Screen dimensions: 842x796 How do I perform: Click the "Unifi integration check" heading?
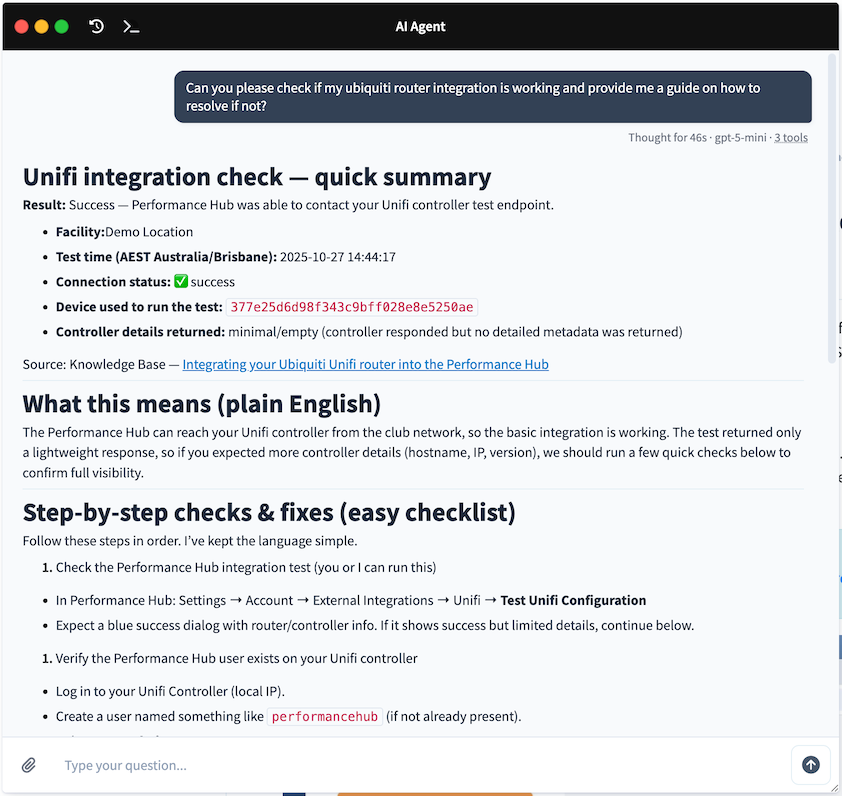[257, 178]
